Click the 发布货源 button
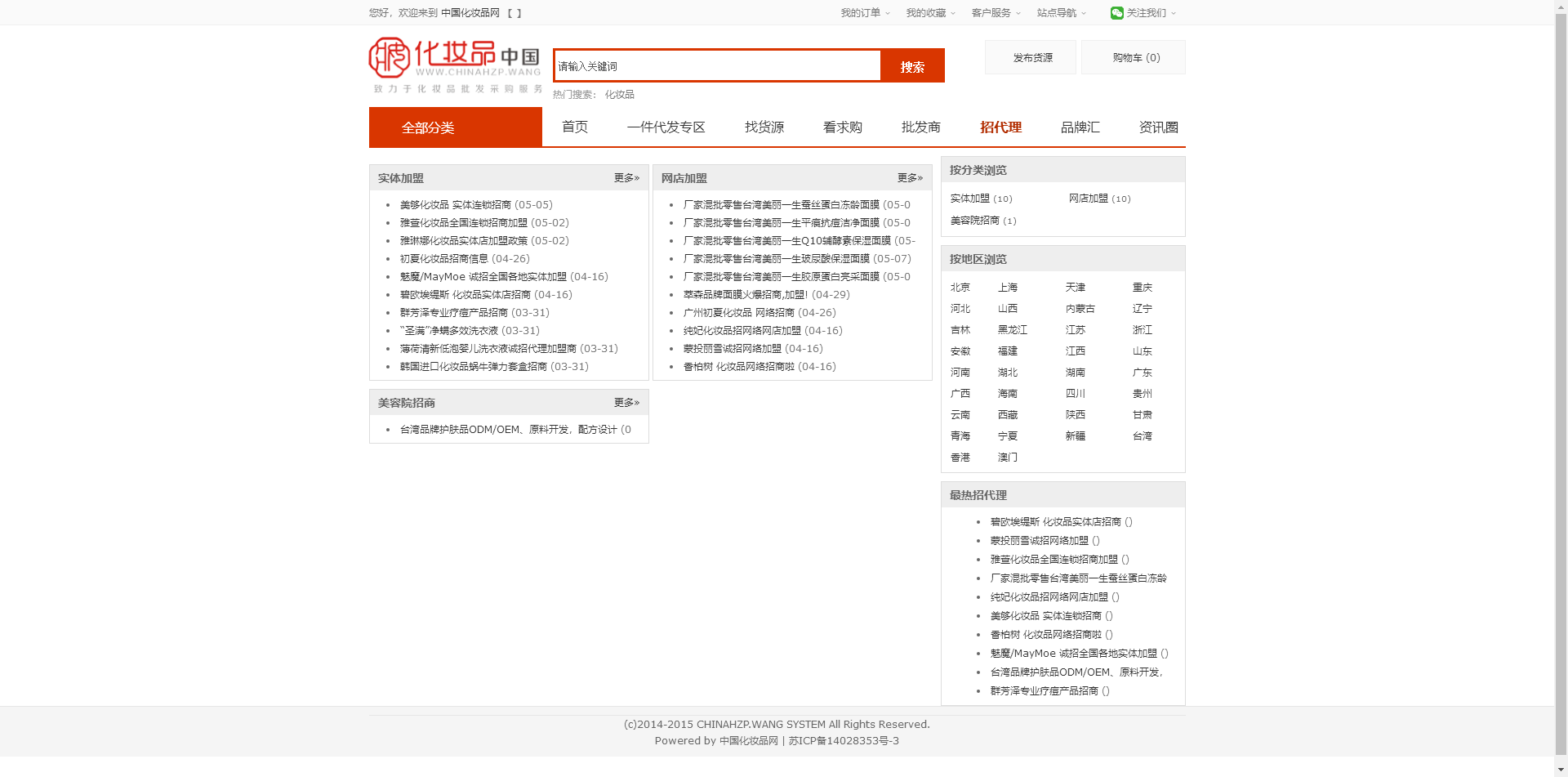The width and height of the screenshot is (1568, 777). [x=1032, y=58]
